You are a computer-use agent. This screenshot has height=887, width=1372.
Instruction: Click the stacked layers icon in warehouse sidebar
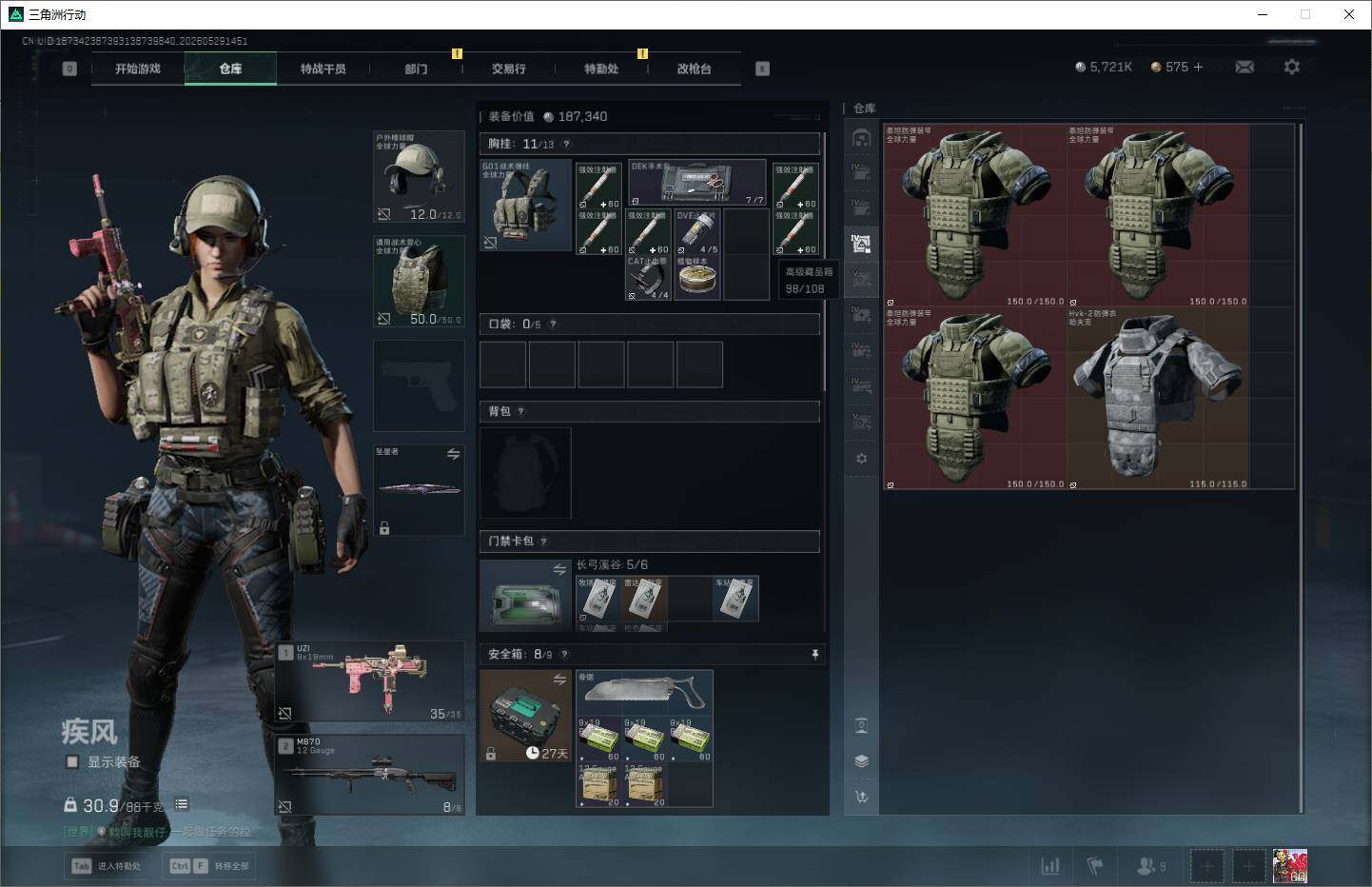click(861, 761)
